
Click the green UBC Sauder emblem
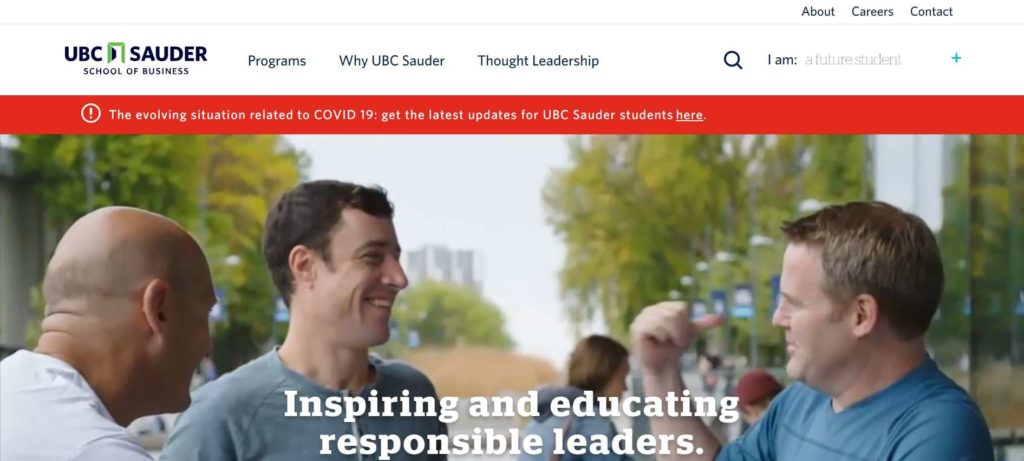coord(116,53)
